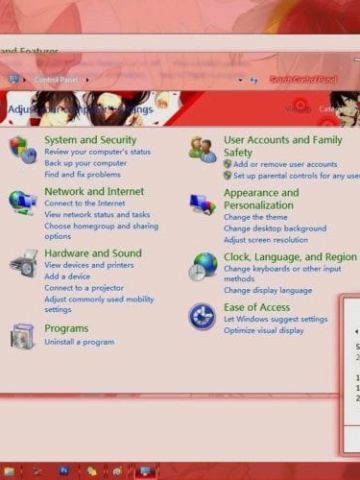Click Change the theme

tap(255, 217)
